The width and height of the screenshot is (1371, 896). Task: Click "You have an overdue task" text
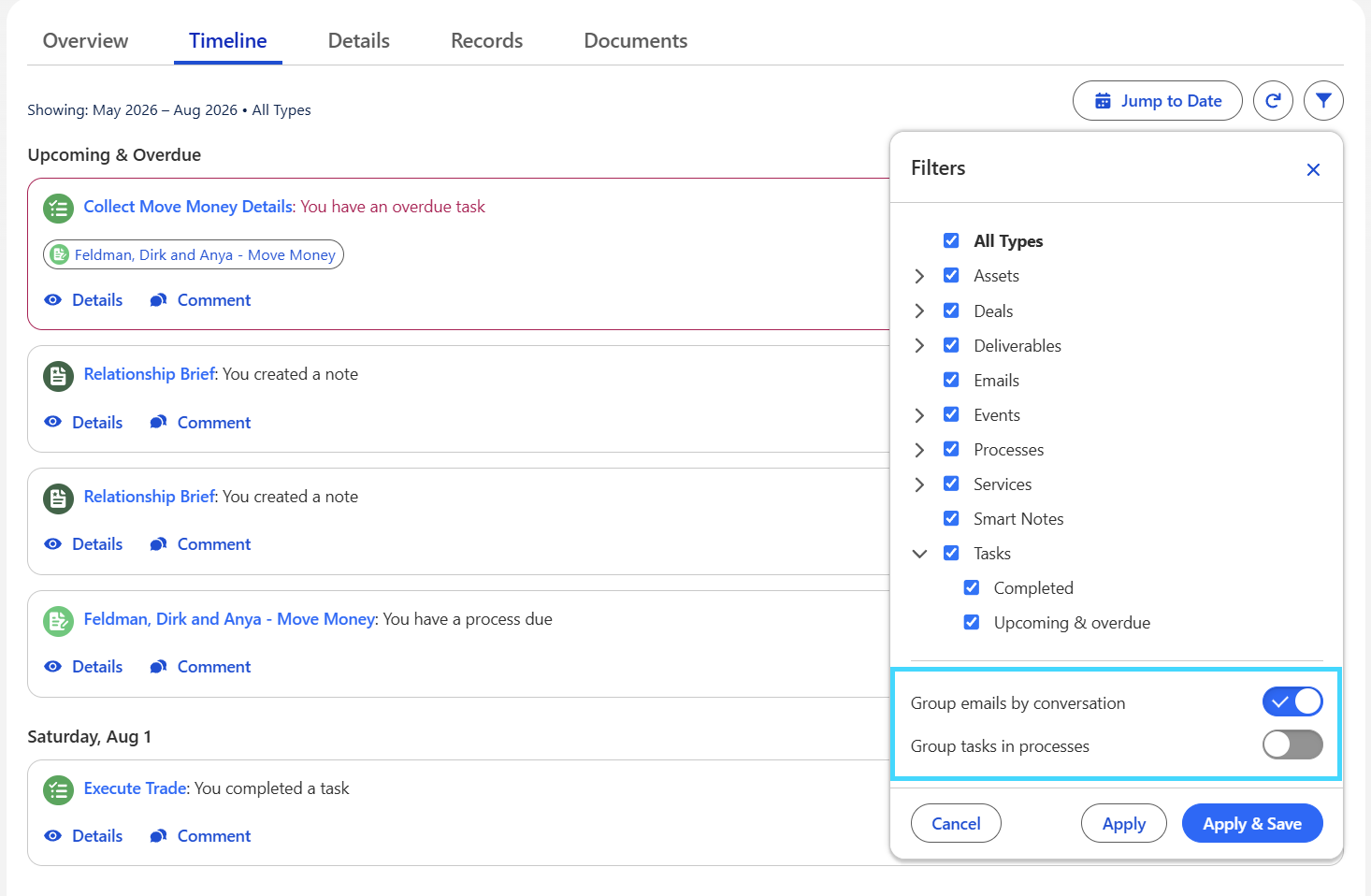[x=393, y=207]
